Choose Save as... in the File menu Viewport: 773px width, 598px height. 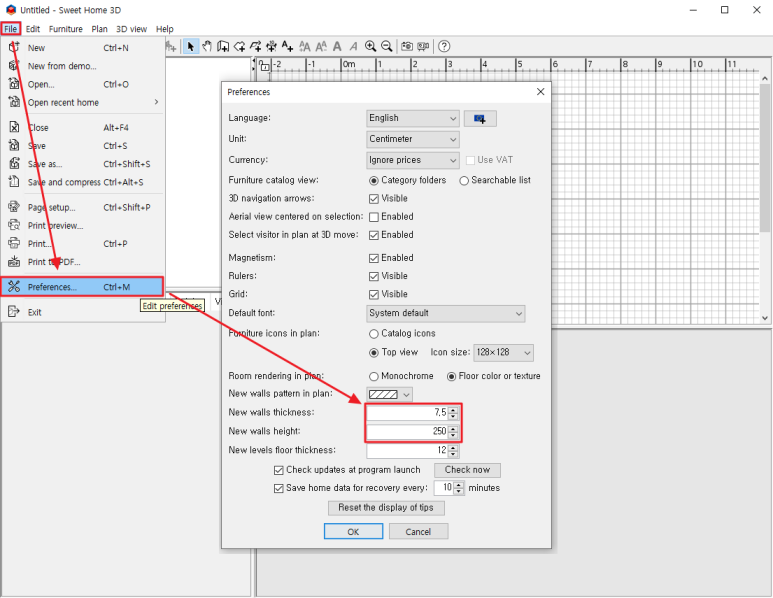[x=83, y=164]
